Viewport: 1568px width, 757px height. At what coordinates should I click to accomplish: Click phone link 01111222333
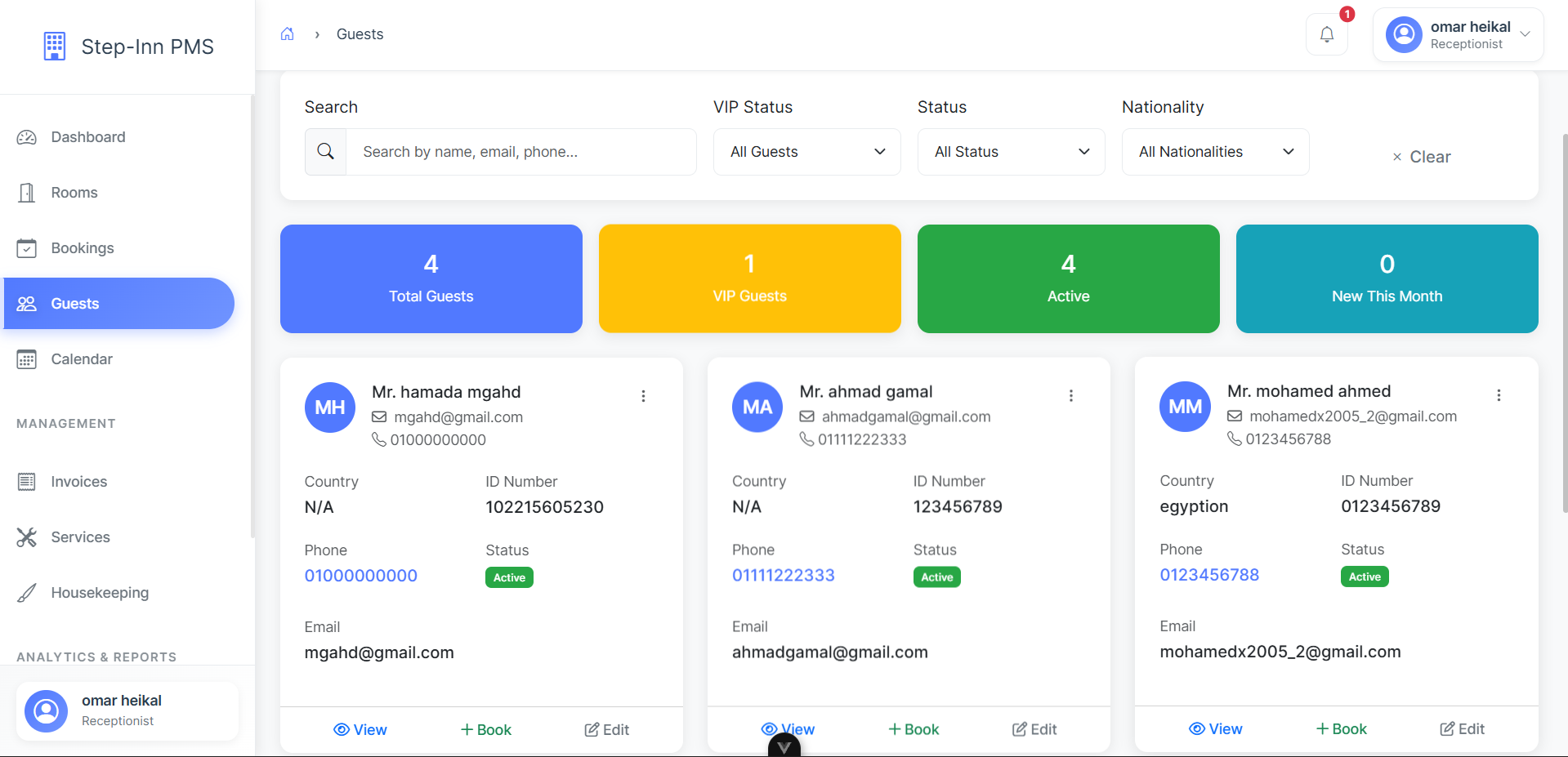pos(783,575)
